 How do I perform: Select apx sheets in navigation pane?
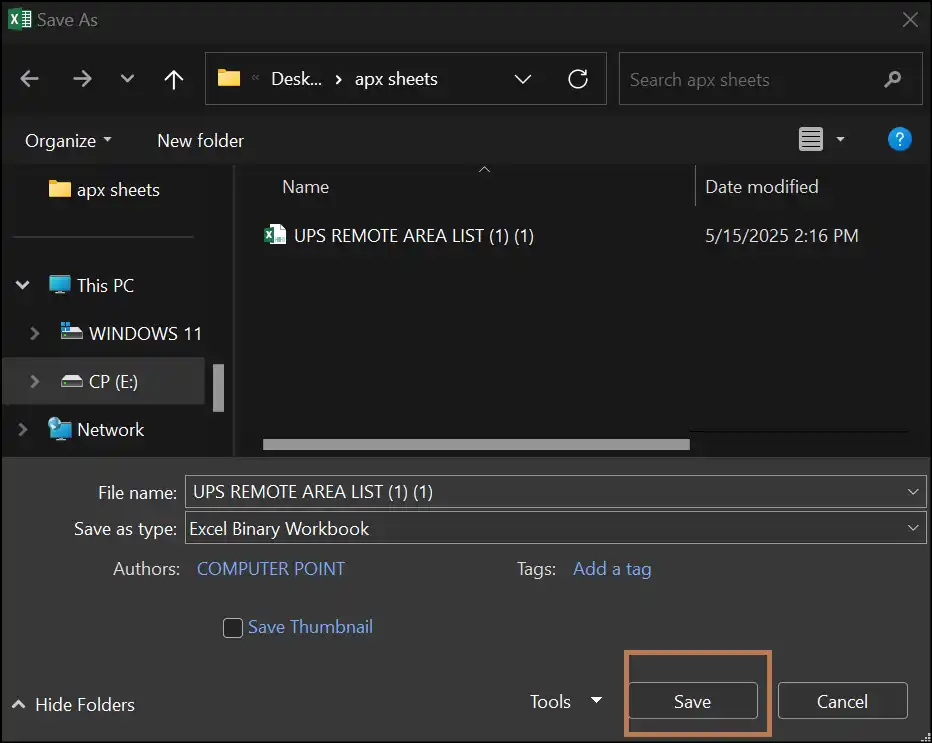pos(104,190)
